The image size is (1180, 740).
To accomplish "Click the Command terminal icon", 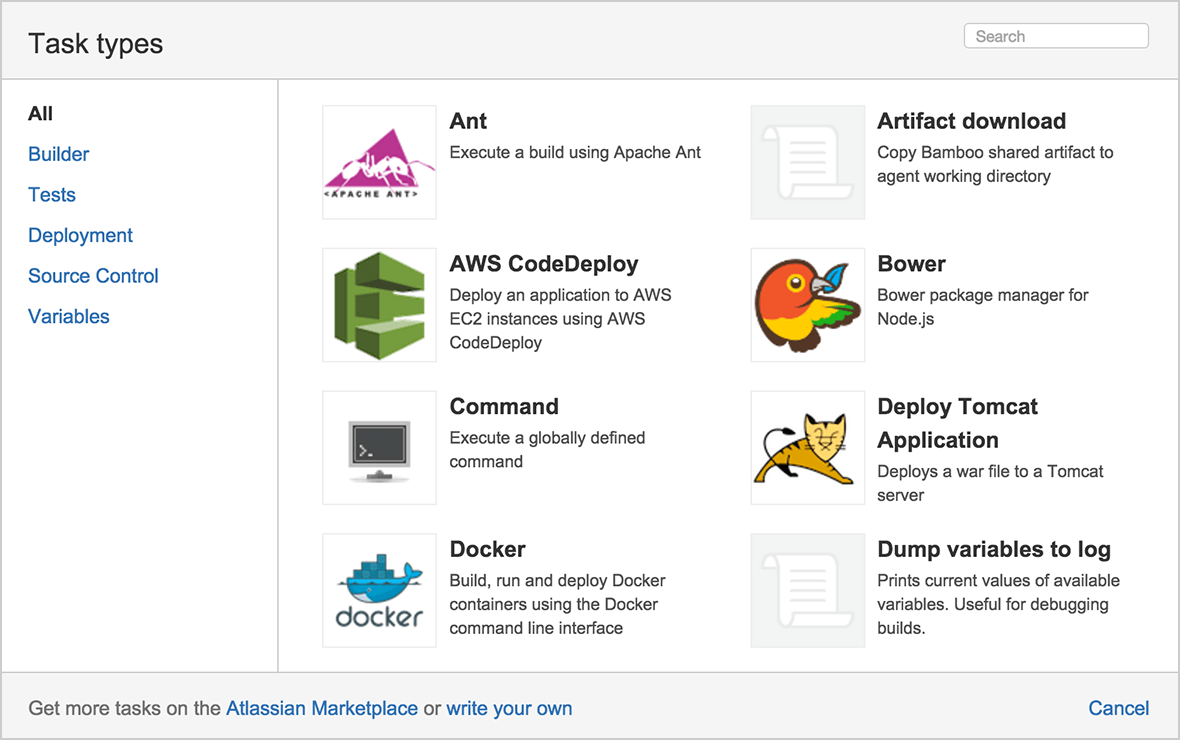I will pos(379,448).
